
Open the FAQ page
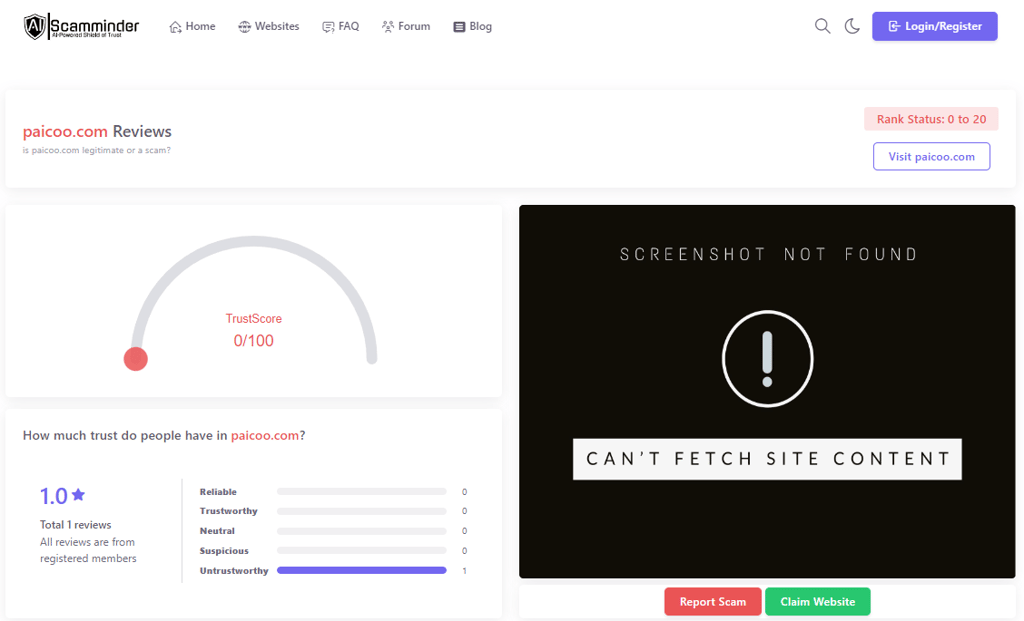click(340, 26)
